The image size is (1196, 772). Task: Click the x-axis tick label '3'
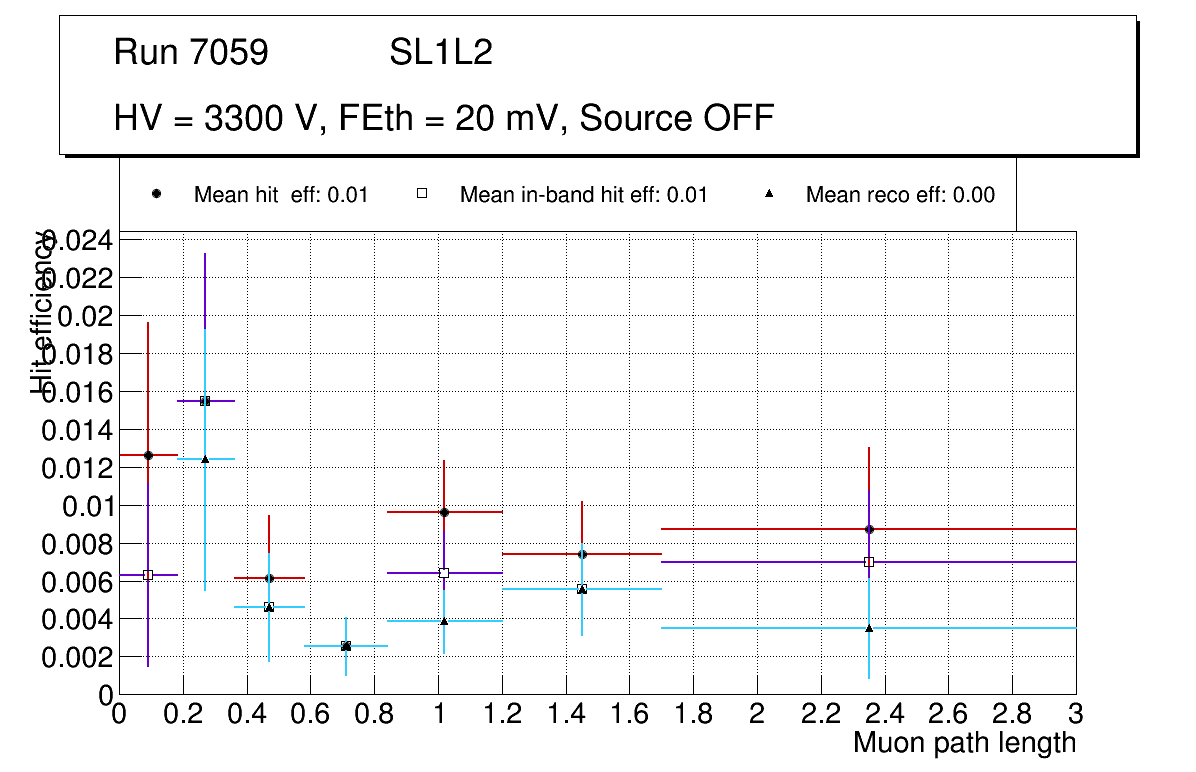pyautogui.click(x=1075, y=714)
